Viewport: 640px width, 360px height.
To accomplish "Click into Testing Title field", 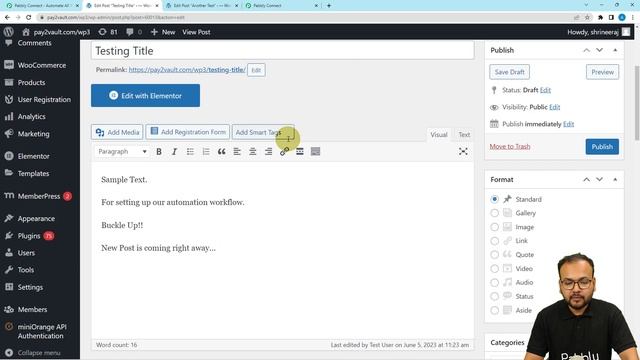I will click(x=282, y=51).
